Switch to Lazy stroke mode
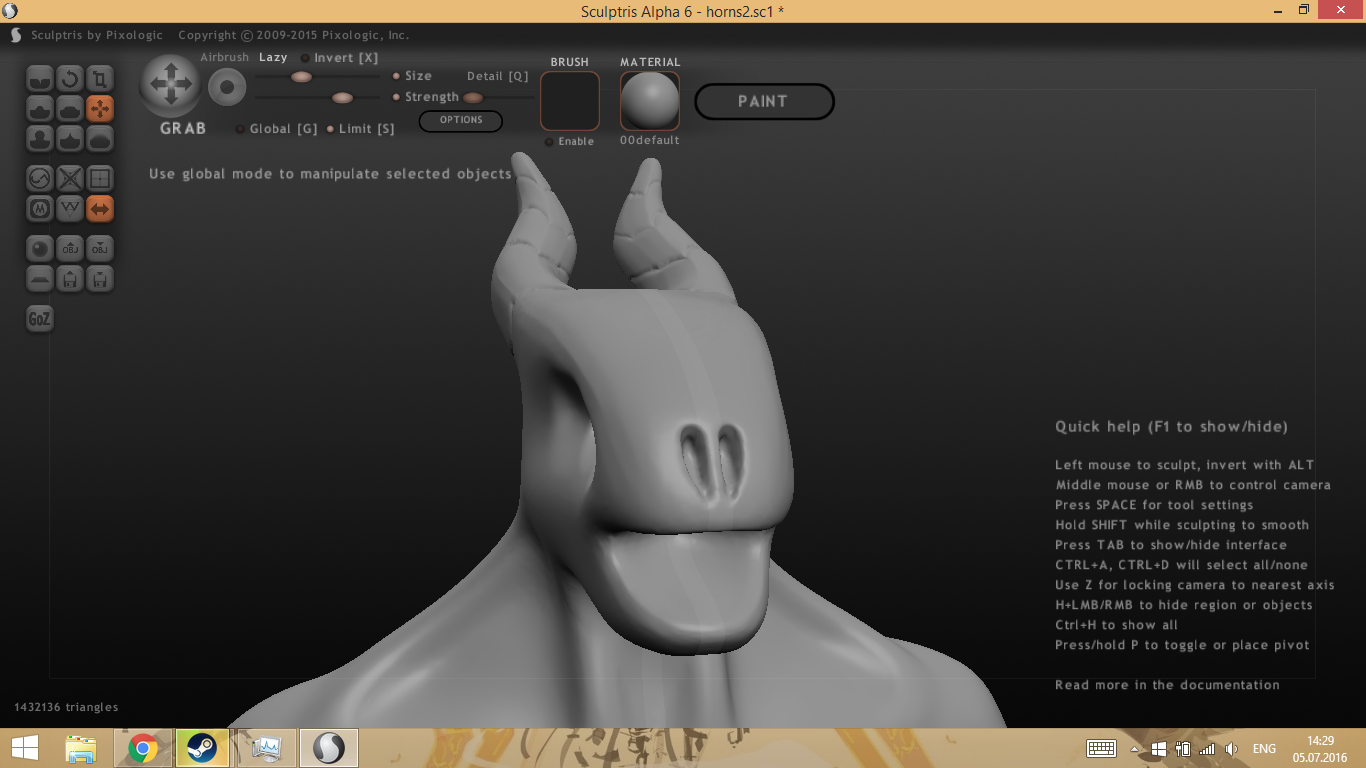 coord(273,58)
